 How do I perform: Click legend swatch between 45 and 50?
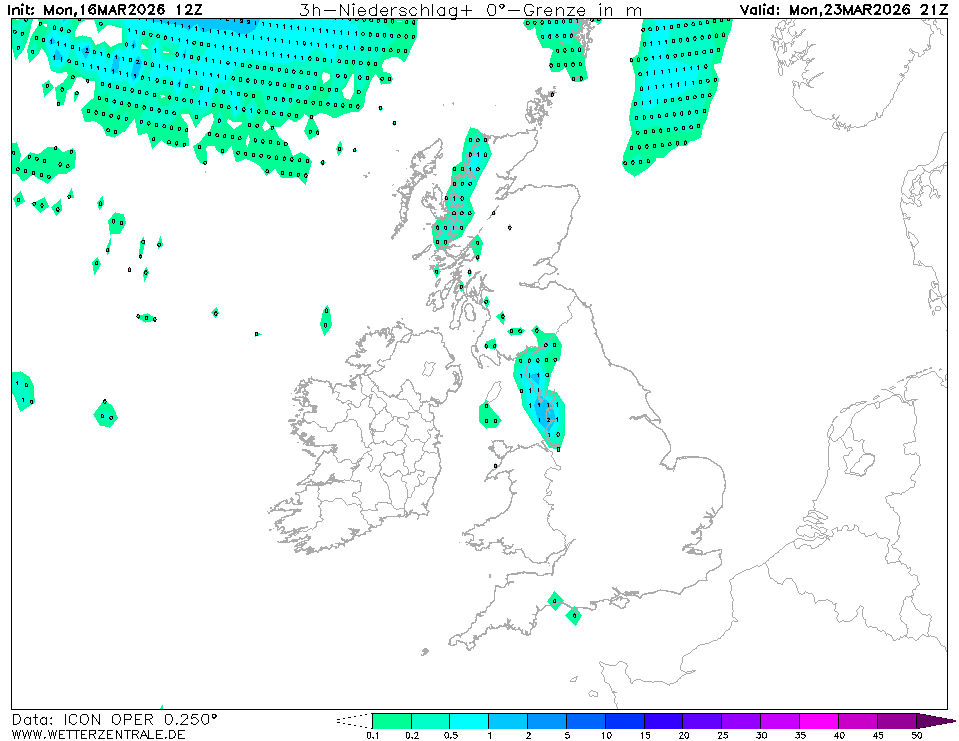[x=897, y=720]
